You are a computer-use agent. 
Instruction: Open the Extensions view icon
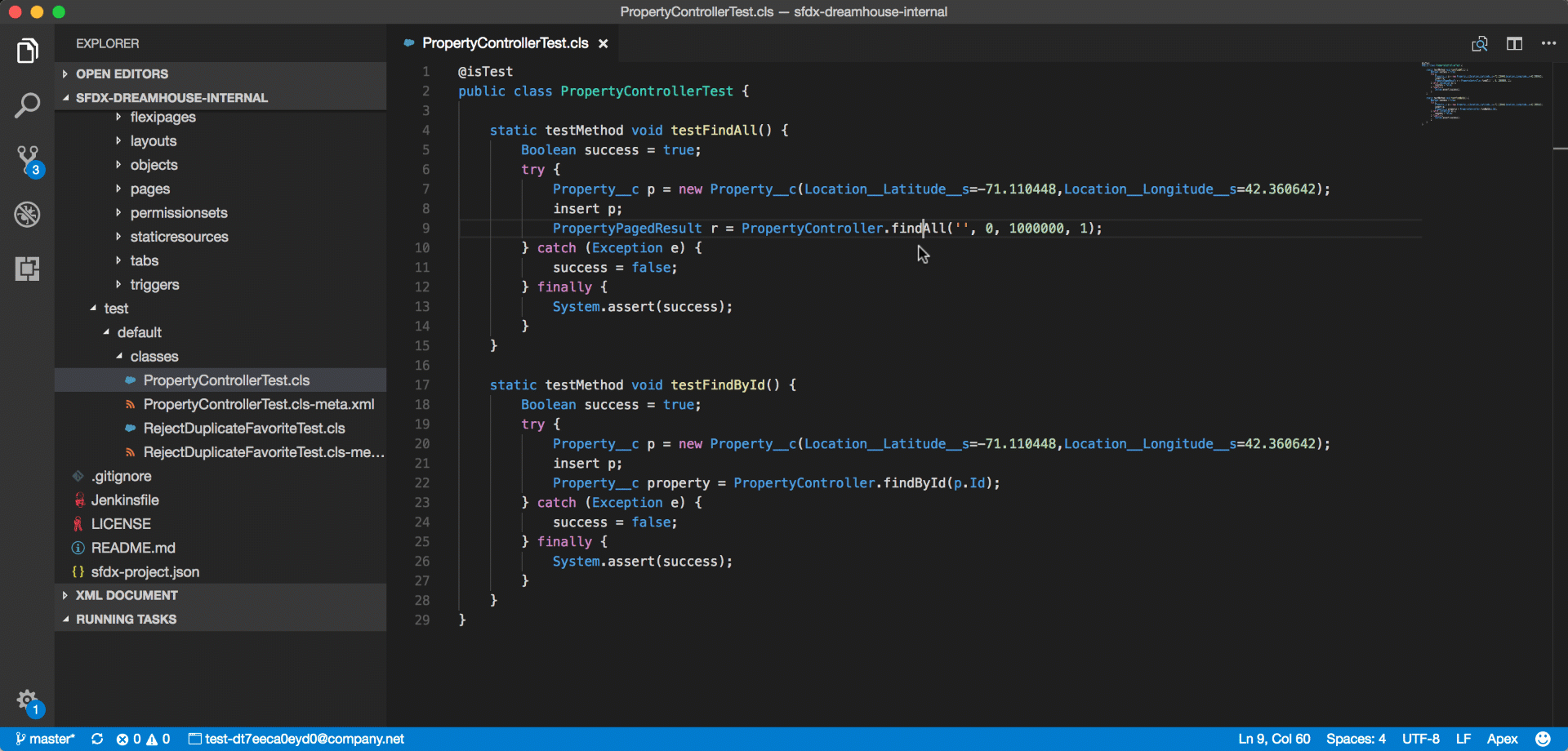pos(27,269)
